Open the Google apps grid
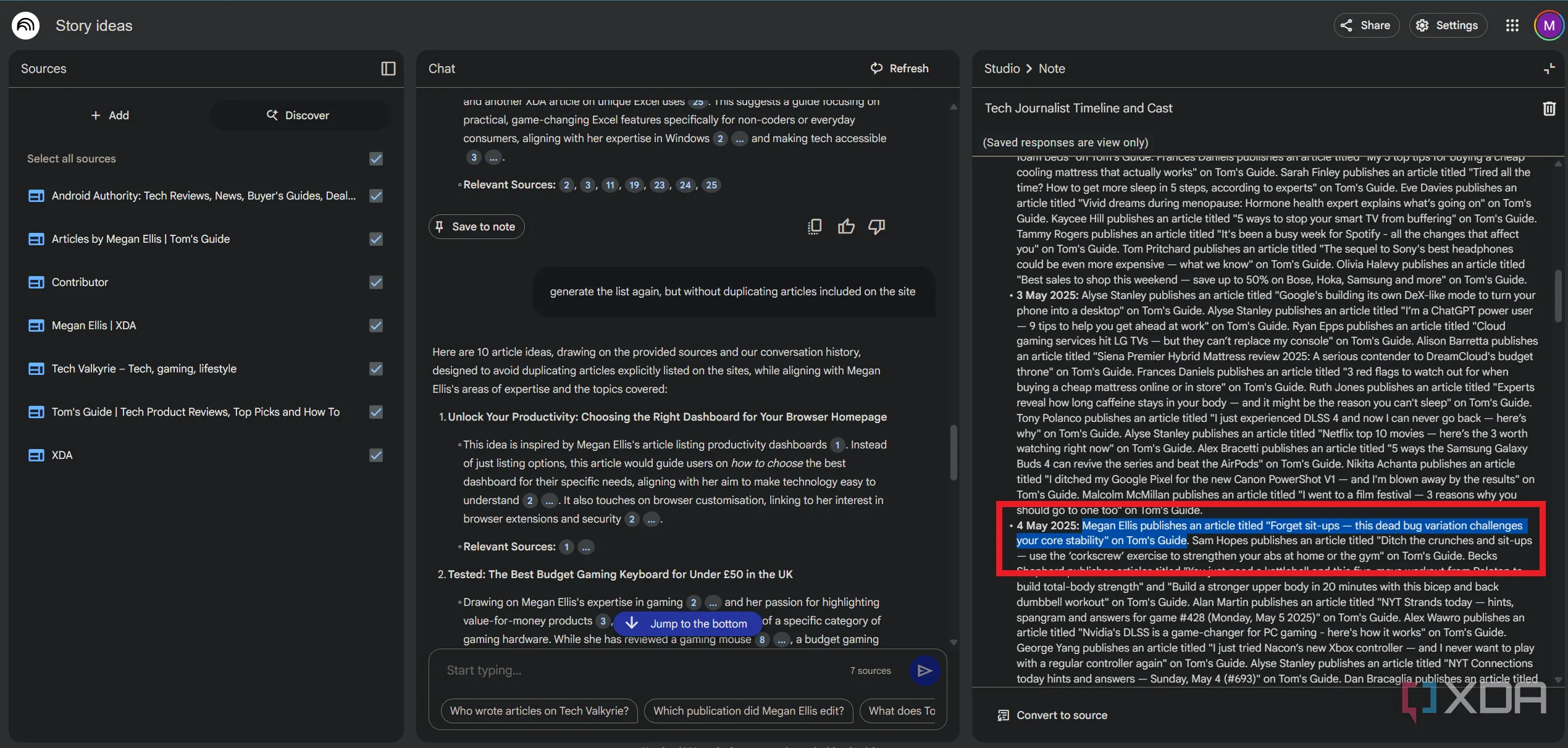 (1512, 25)
